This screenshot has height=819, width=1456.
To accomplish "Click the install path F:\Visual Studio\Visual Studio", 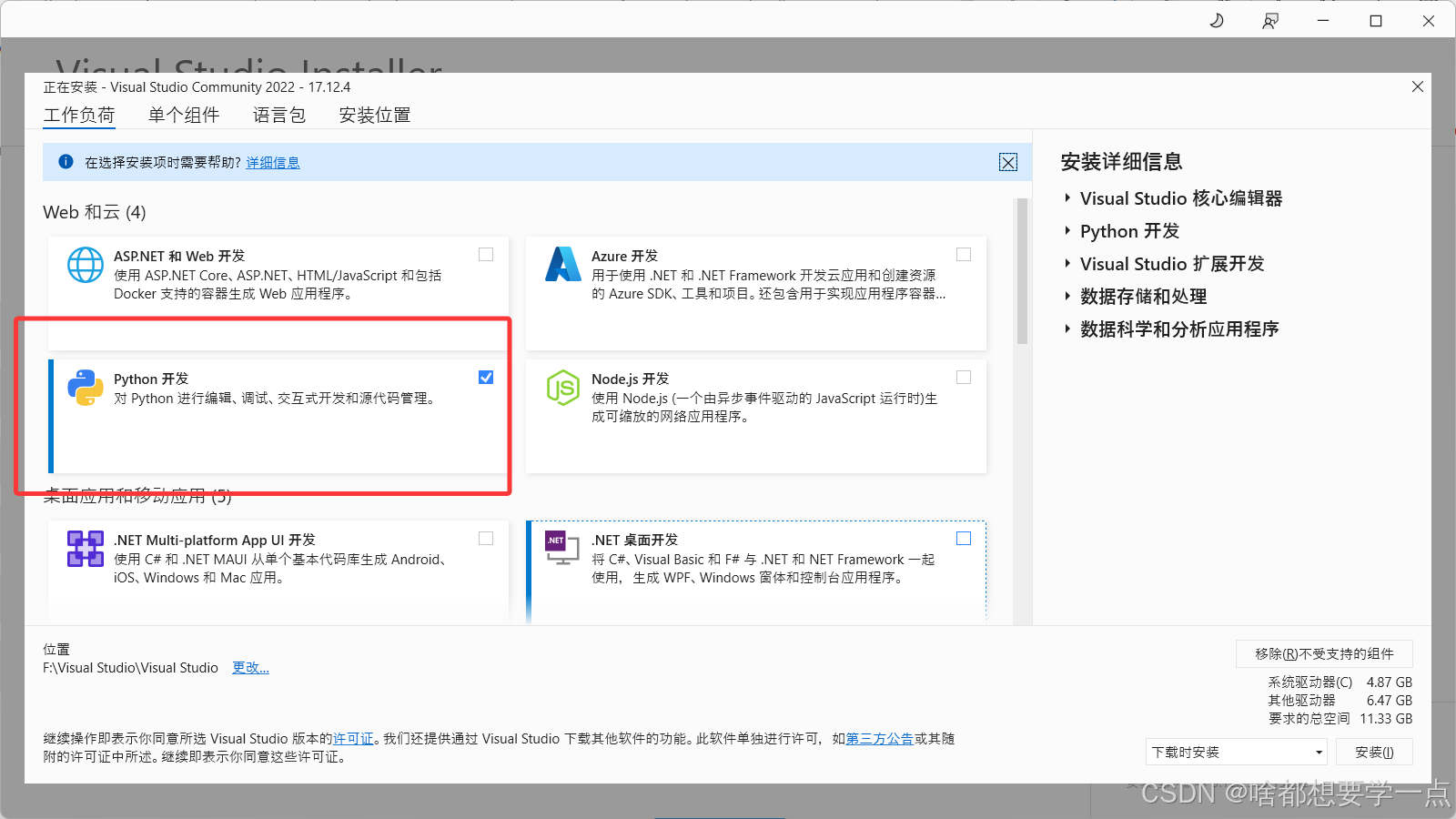I will (131, 668).
